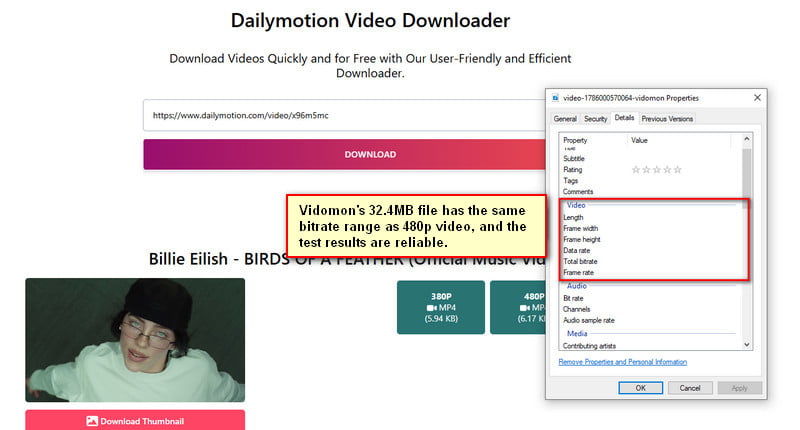Click the Dailymotion video URL input field
Viewport: 800px width, 430px height.
click(344, 115)
